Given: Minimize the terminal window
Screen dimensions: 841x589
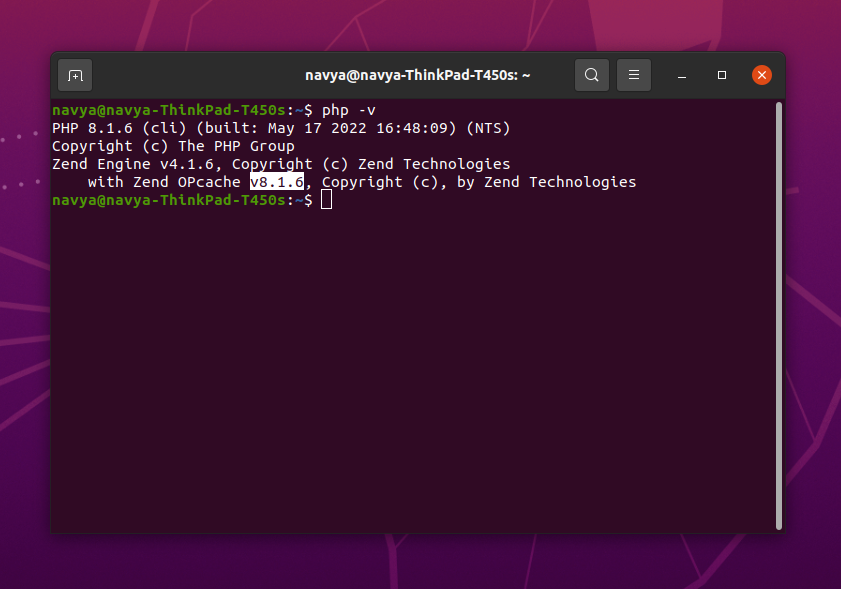Looking at the screenshot, I should point(682,75).
